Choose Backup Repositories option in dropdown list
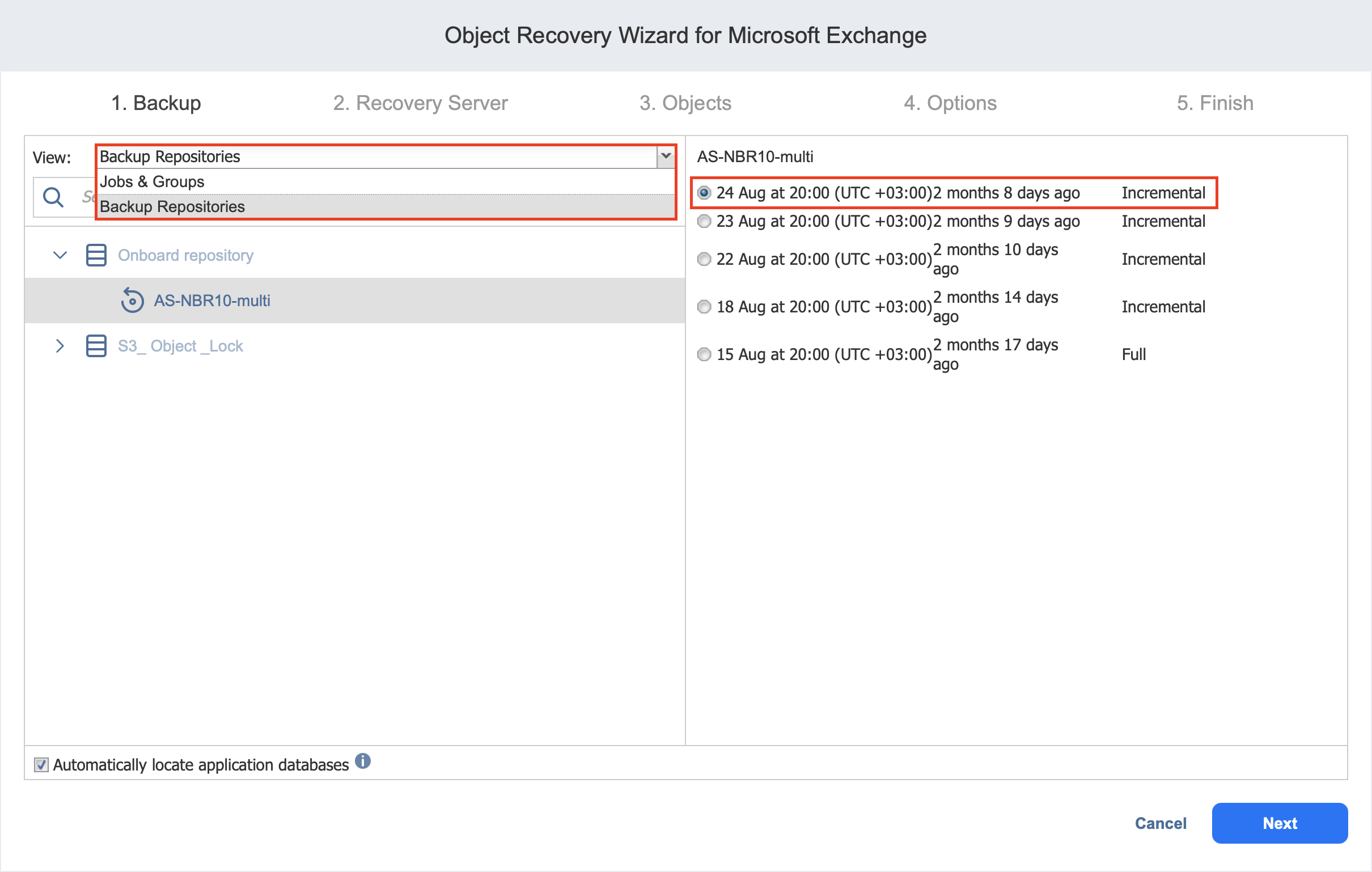The image size is (1372, 872). click(386, 206)
